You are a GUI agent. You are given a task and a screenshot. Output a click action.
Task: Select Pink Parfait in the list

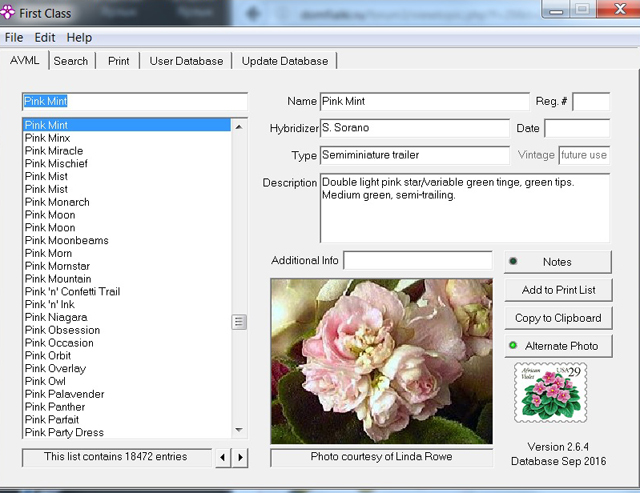point(127,420)
